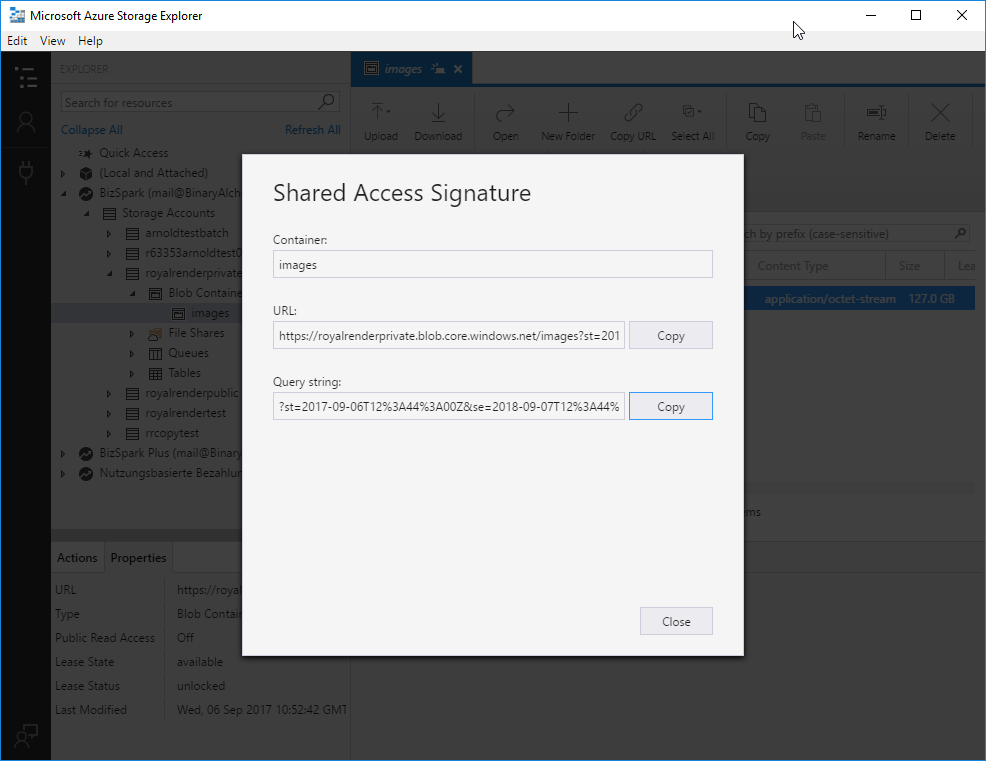Click the Container name field
Image resolution: width=986 pixels, height=761 pixels.
point(493,264)
